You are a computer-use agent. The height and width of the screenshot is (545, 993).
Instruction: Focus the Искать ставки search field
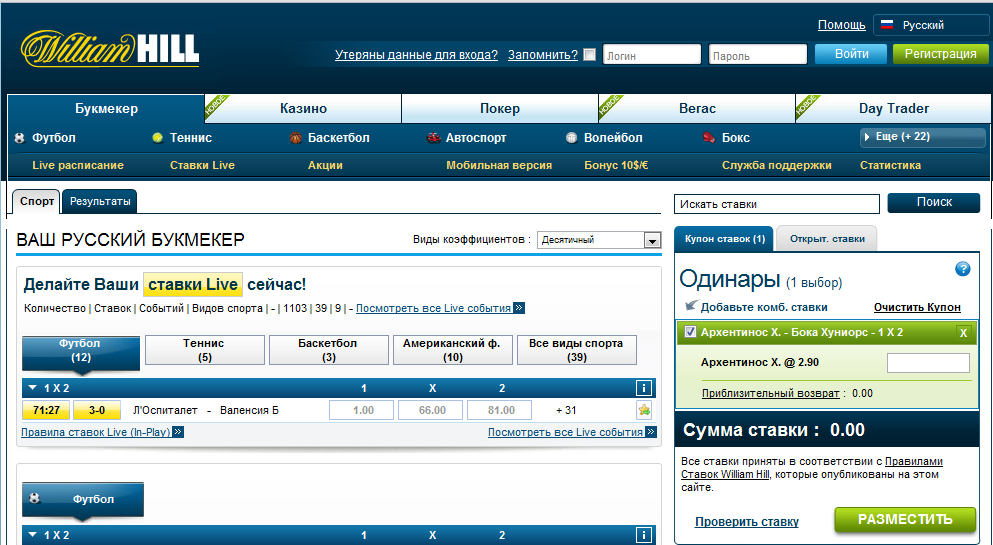(x=777, y=204)
